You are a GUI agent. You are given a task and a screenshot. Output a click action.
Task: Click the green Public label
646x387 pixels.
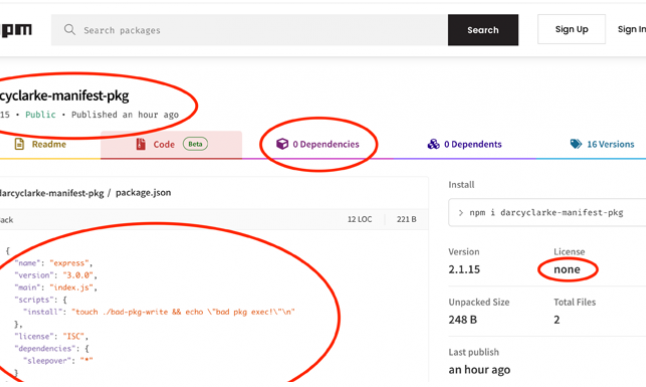(40, 115)
